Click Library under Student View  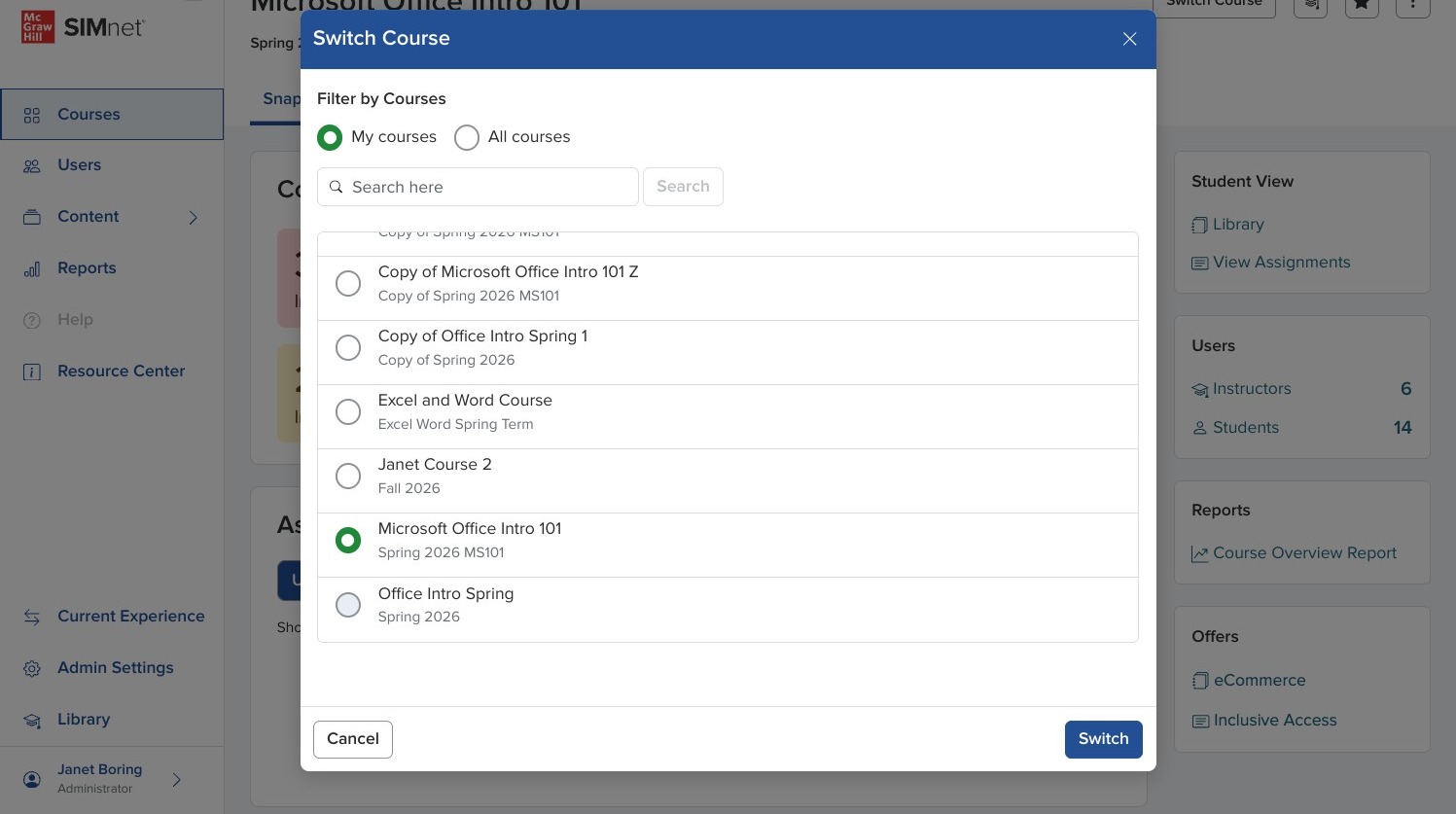pyautogui.click(x=1238, y=225)
